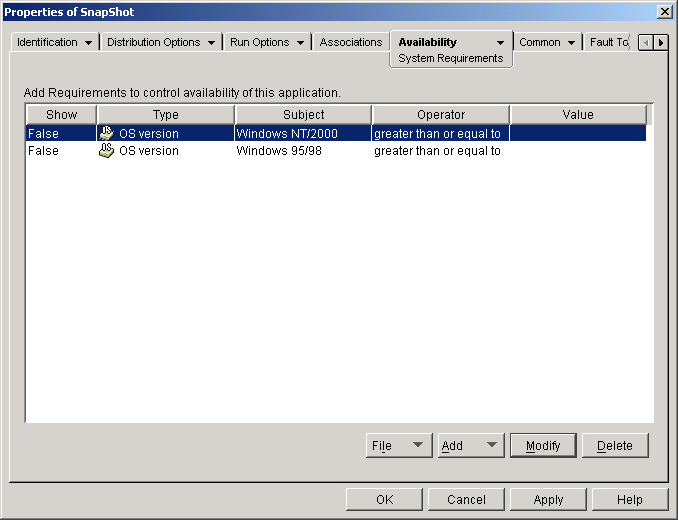Open the Identification tab
Viewport: 678px width, 520px height.
pyautogui.click(x=47, y=42)
